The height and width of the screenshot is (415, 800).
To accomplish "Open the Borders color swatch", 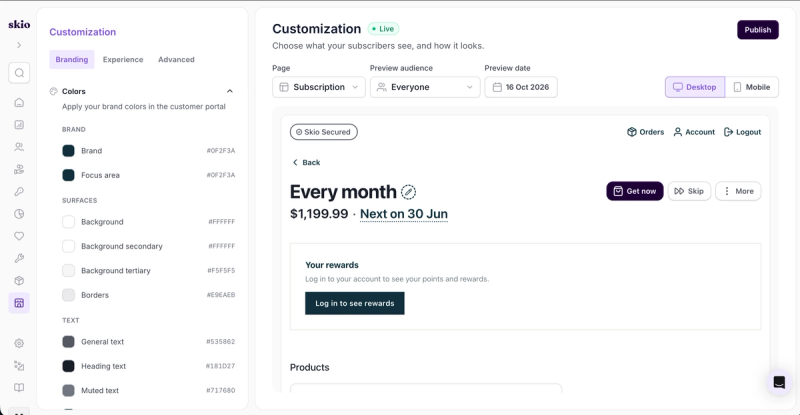I will coord(68,295).
